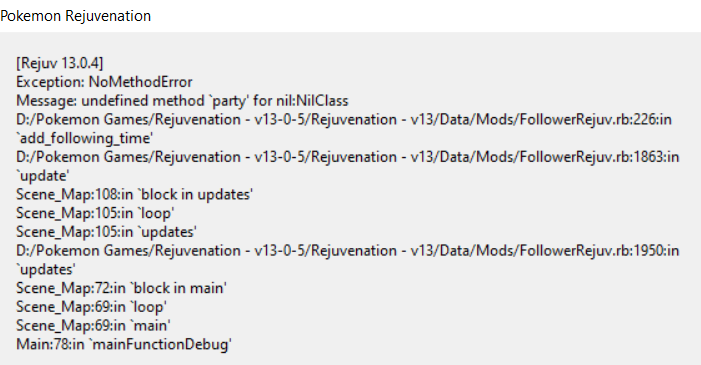Click Scene_Map:105 `loop' line

pos(95,213)
